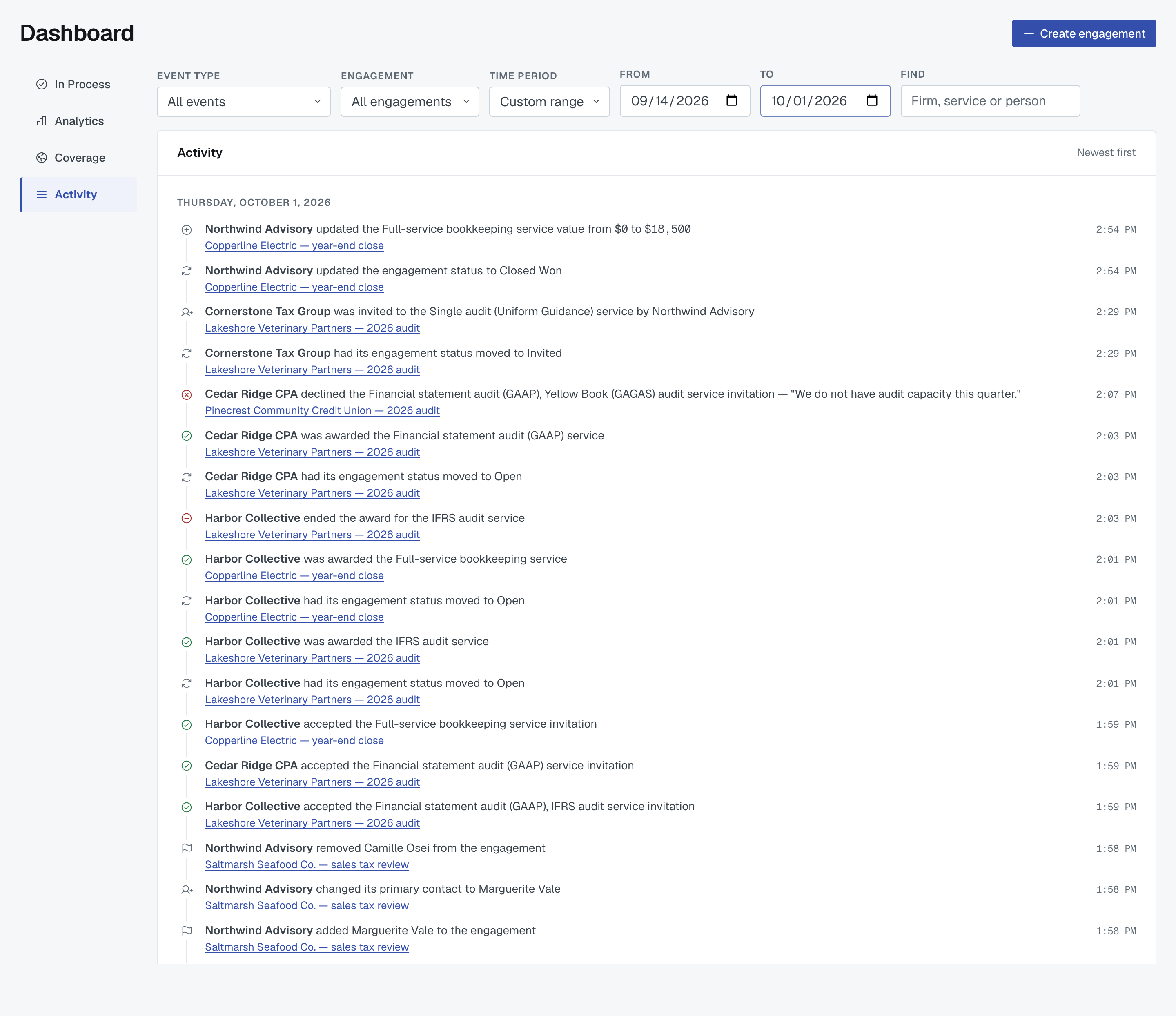Click the Thursday, October 1, 2026 date heading
The width and height of the screenshot is (1176, 1016).
coord(254,203)
